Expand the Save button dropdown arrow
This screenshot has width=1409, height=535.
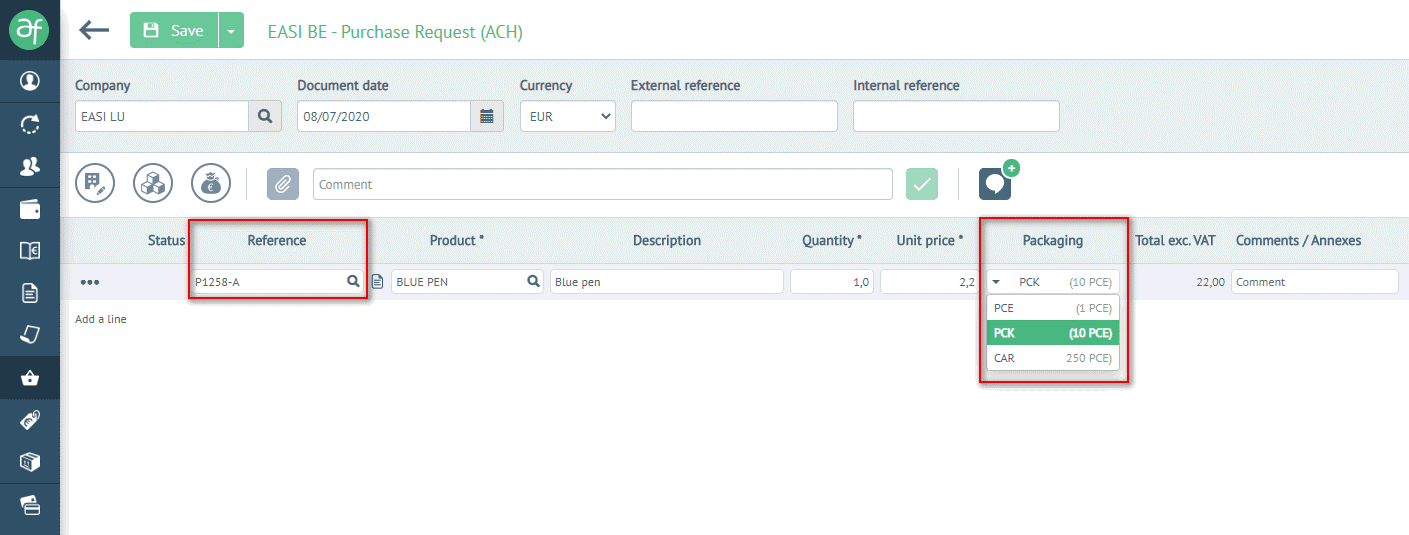(x=231, y=30)
